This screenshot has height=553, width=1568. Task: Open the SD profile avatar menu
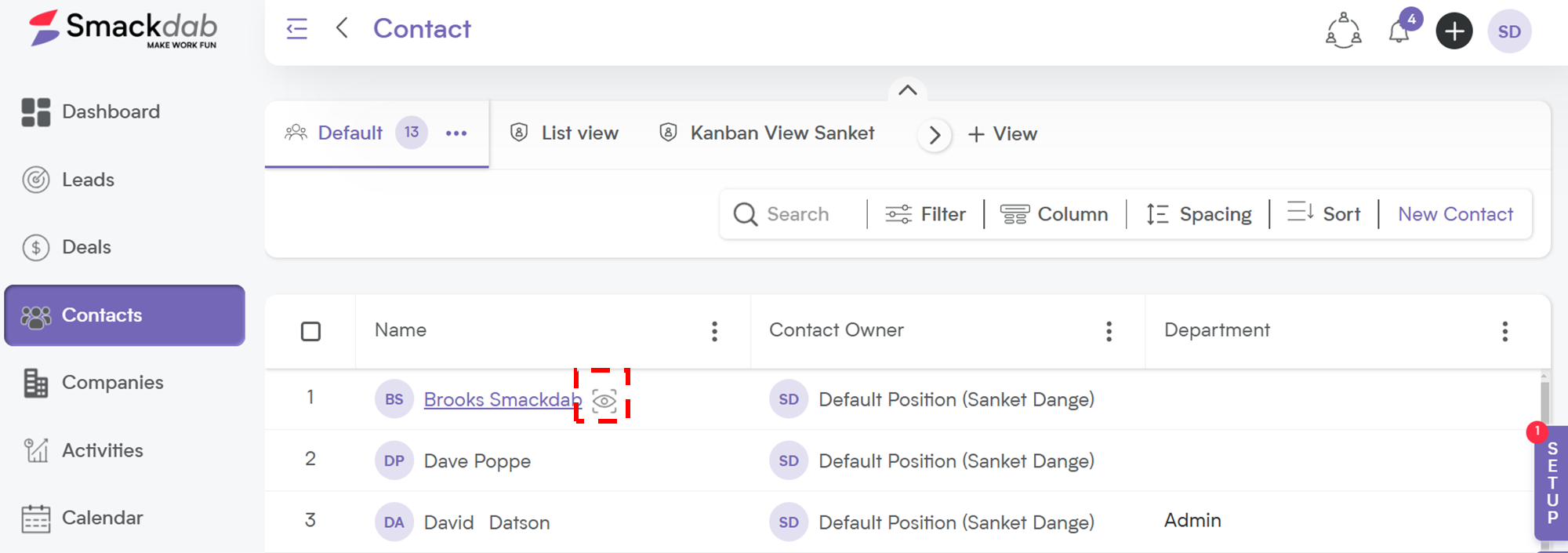1509,31
